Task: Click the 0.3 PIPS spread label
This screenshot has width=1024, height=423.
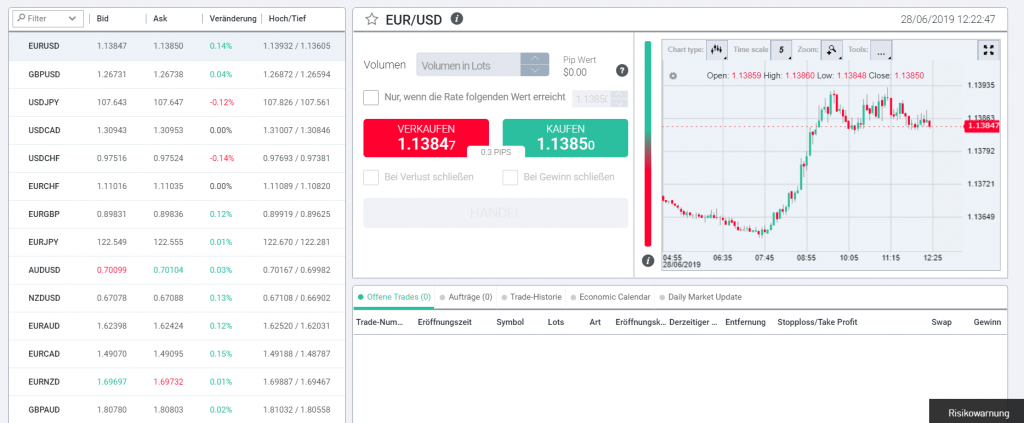Action: click(496, 151)
